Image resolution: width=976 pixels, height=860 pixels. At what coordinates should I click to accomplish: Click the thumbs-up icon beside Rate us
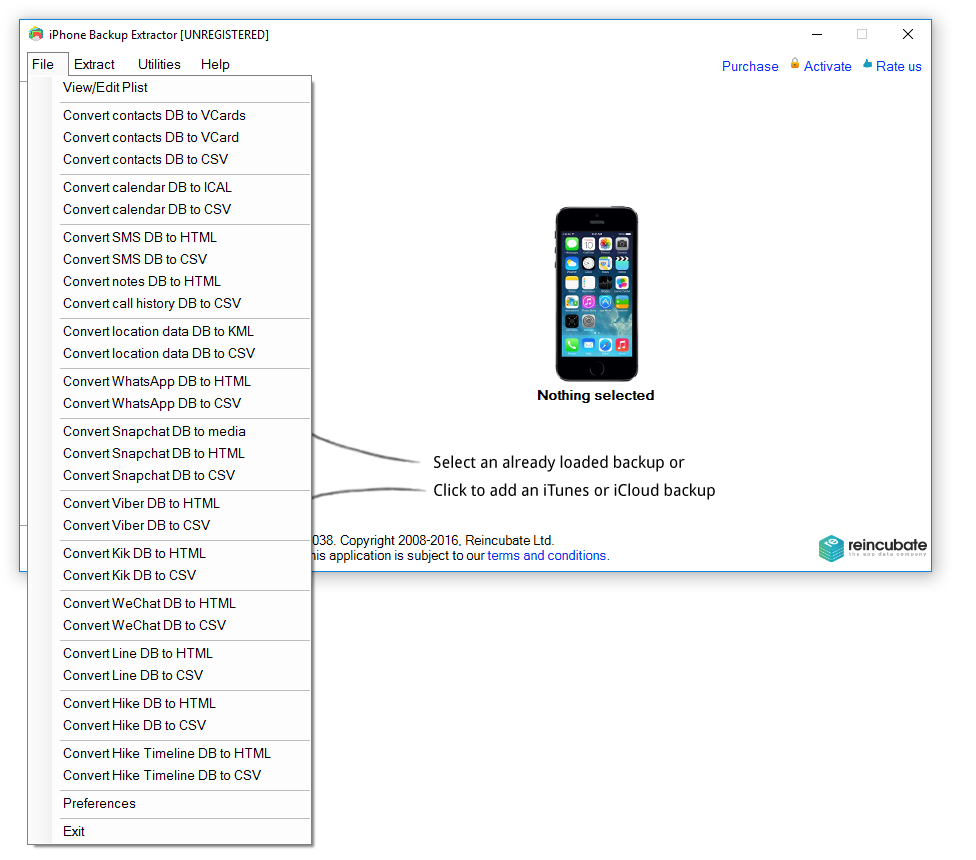tap(866, 66)
